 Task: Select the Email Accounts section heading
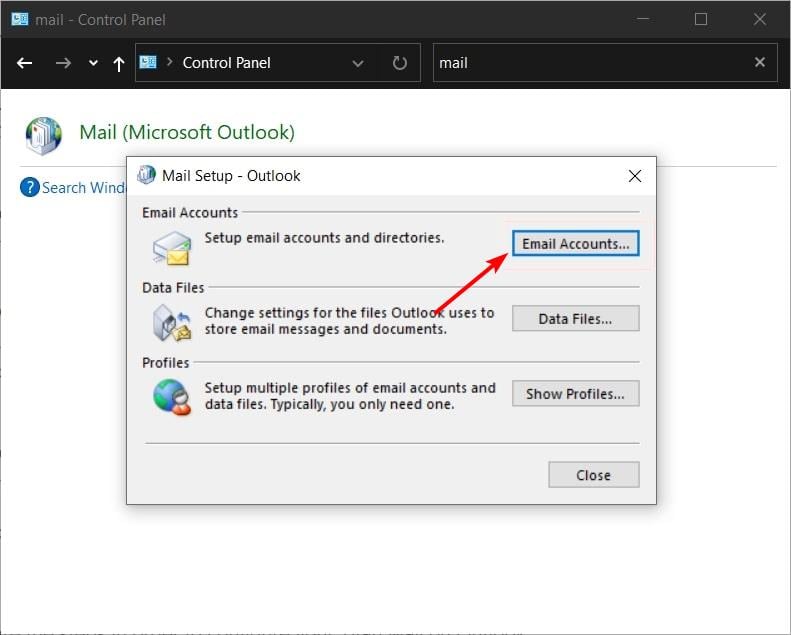point(190,213)
